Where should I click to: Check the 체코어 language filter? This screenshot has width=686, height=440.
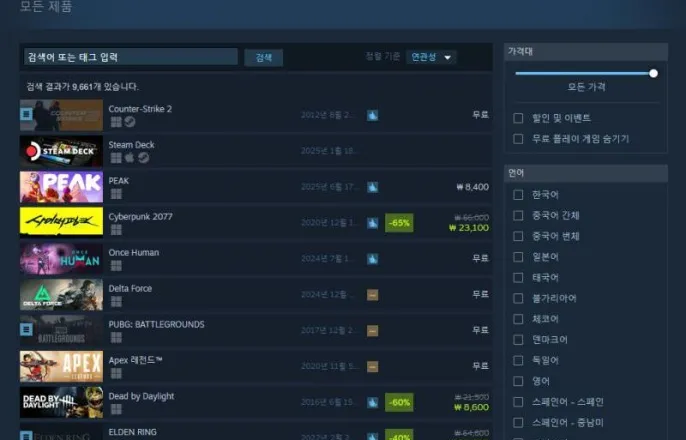tap(518, 319)
